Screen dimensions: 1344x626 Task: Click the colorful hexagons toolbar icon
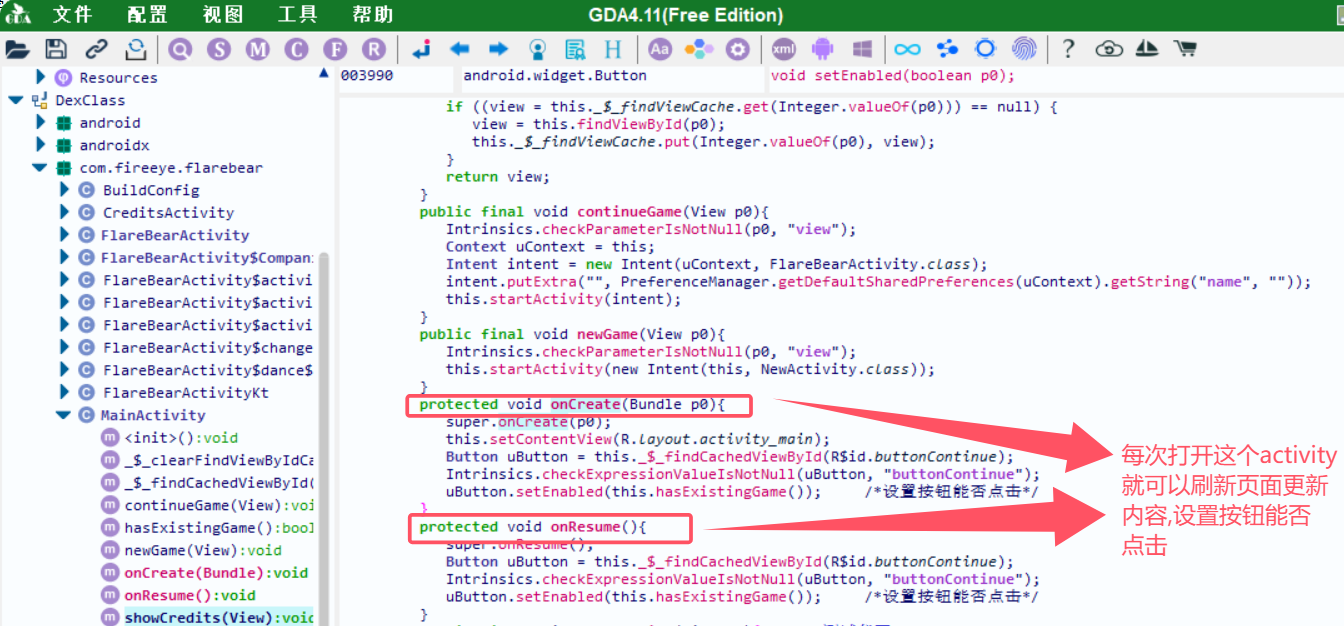[x=699, y=48]
